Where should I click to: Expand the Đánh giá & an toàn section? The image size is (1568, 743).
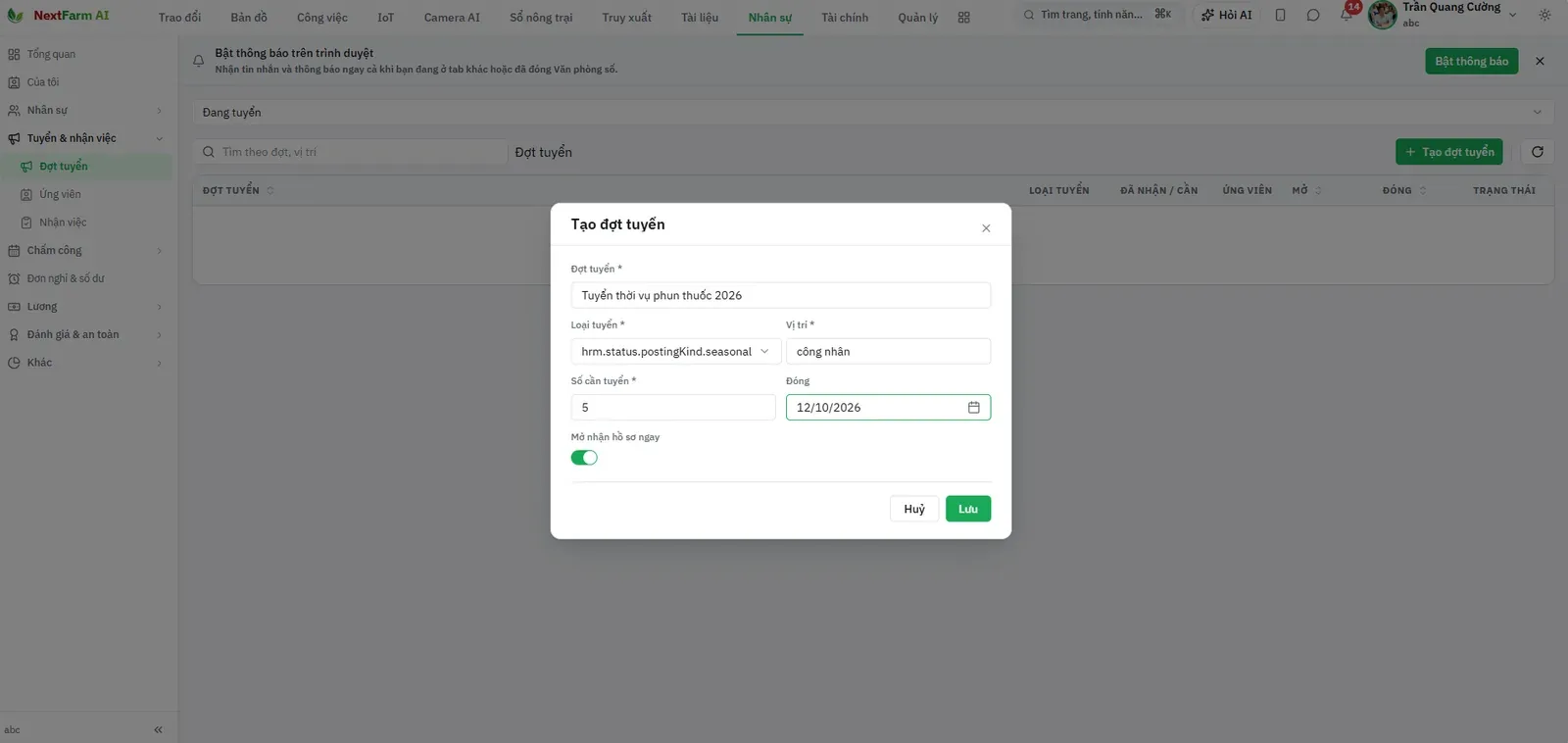tap(86, 335)
